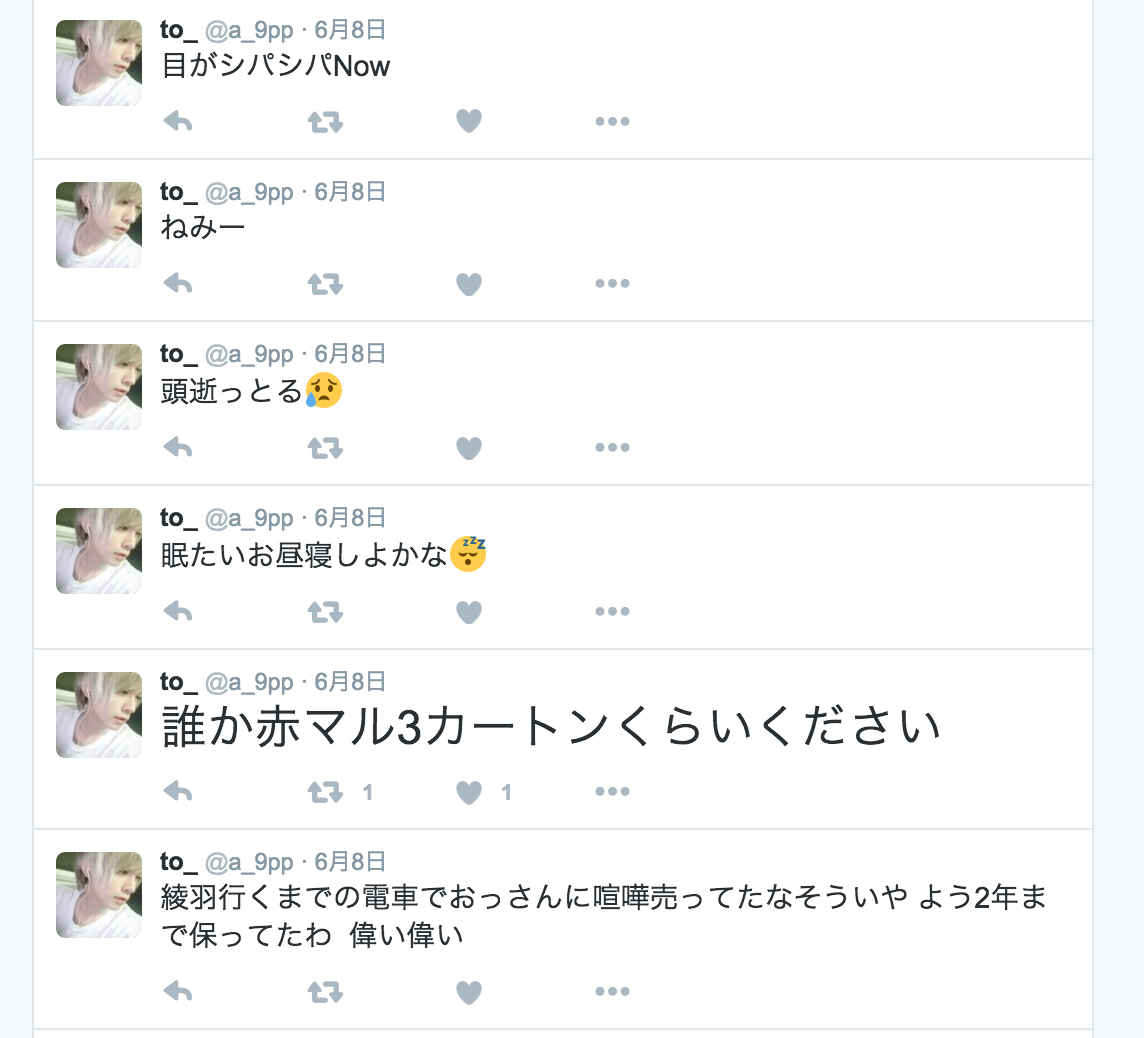Reply to the 綾羽行くまでの電車 tweet
The width and height of the screenshot is (1144, 1038).
(x=178, y=991)
